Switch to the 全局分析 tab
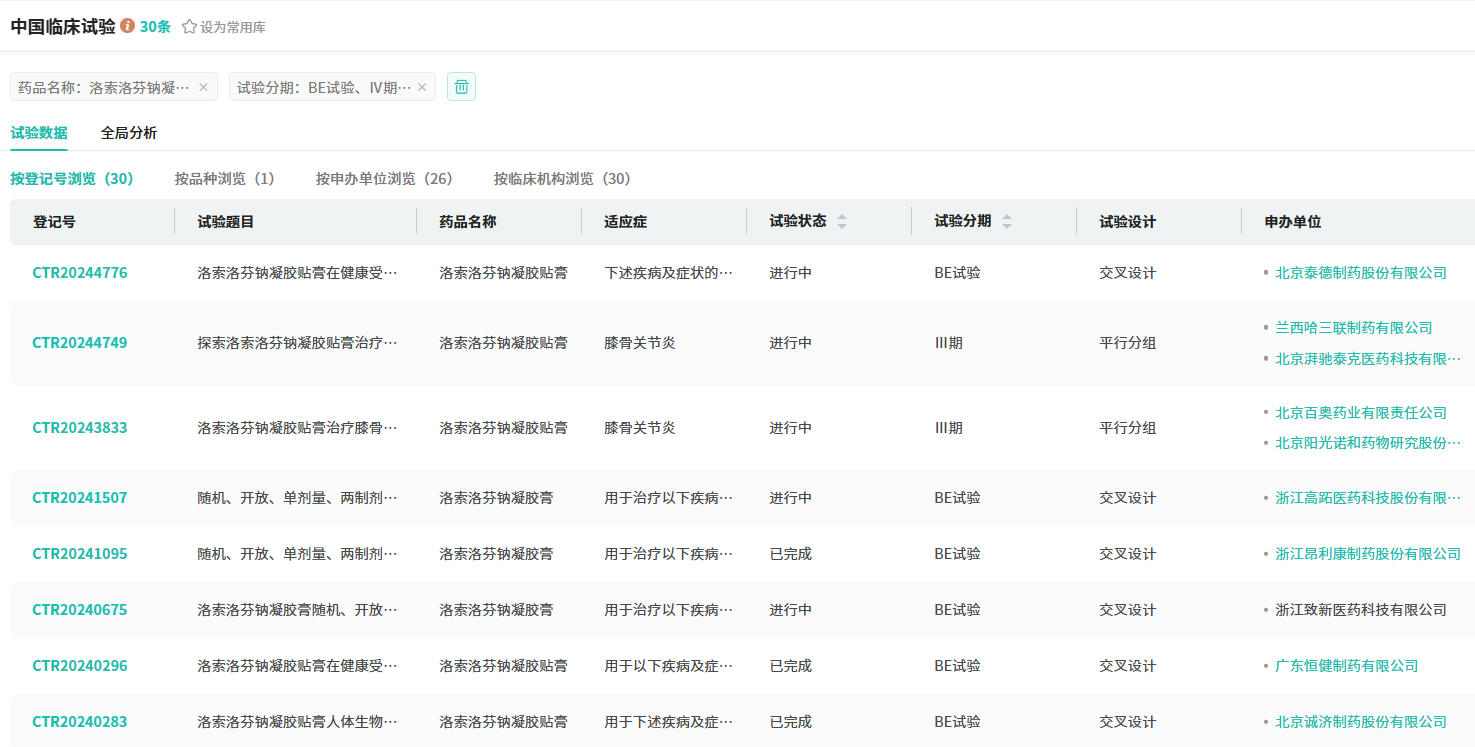This screenshot has height=747, width=1475. coord(129,133)
